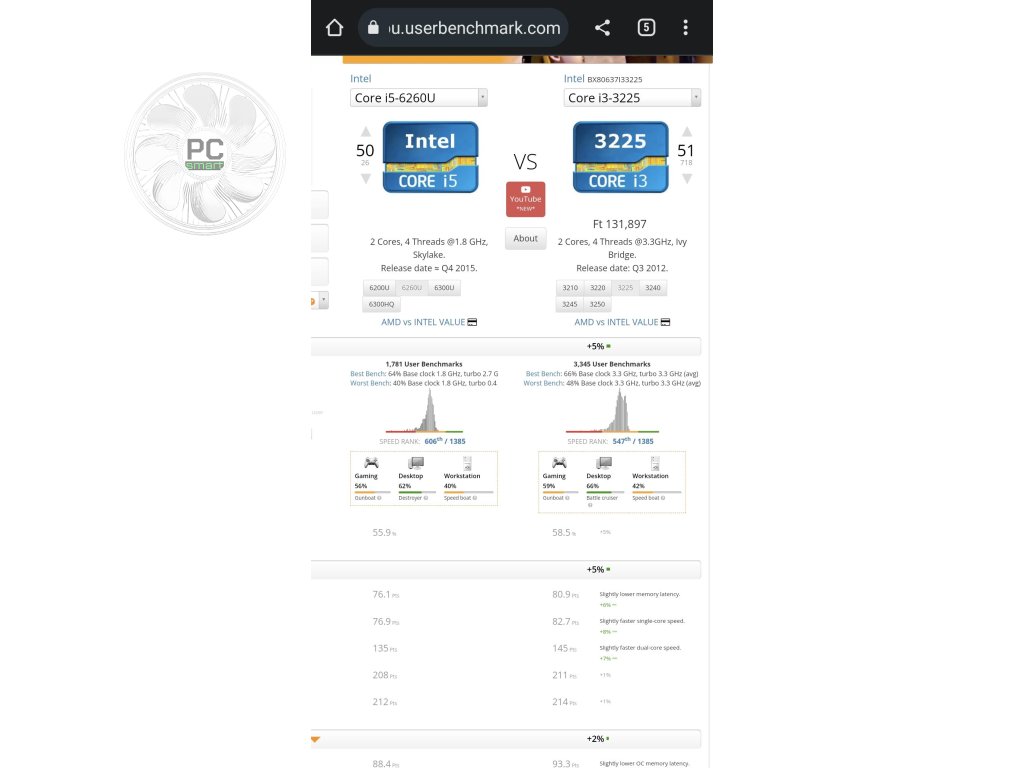Click the +2% section header bar
This screenshot has width=1024, height=768.
[506, 739]
